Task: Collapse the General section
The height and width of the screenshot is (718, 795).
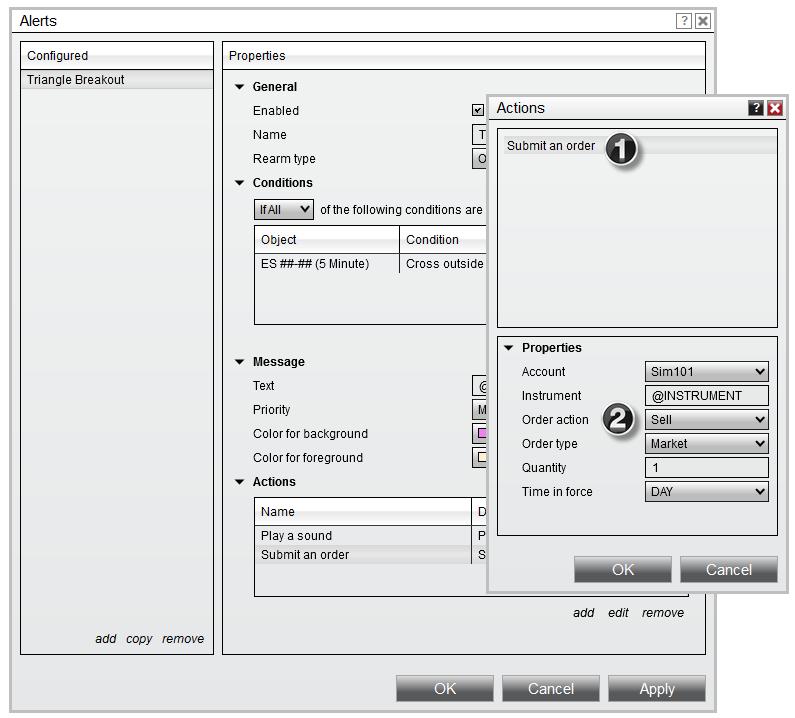Action: 239,87
